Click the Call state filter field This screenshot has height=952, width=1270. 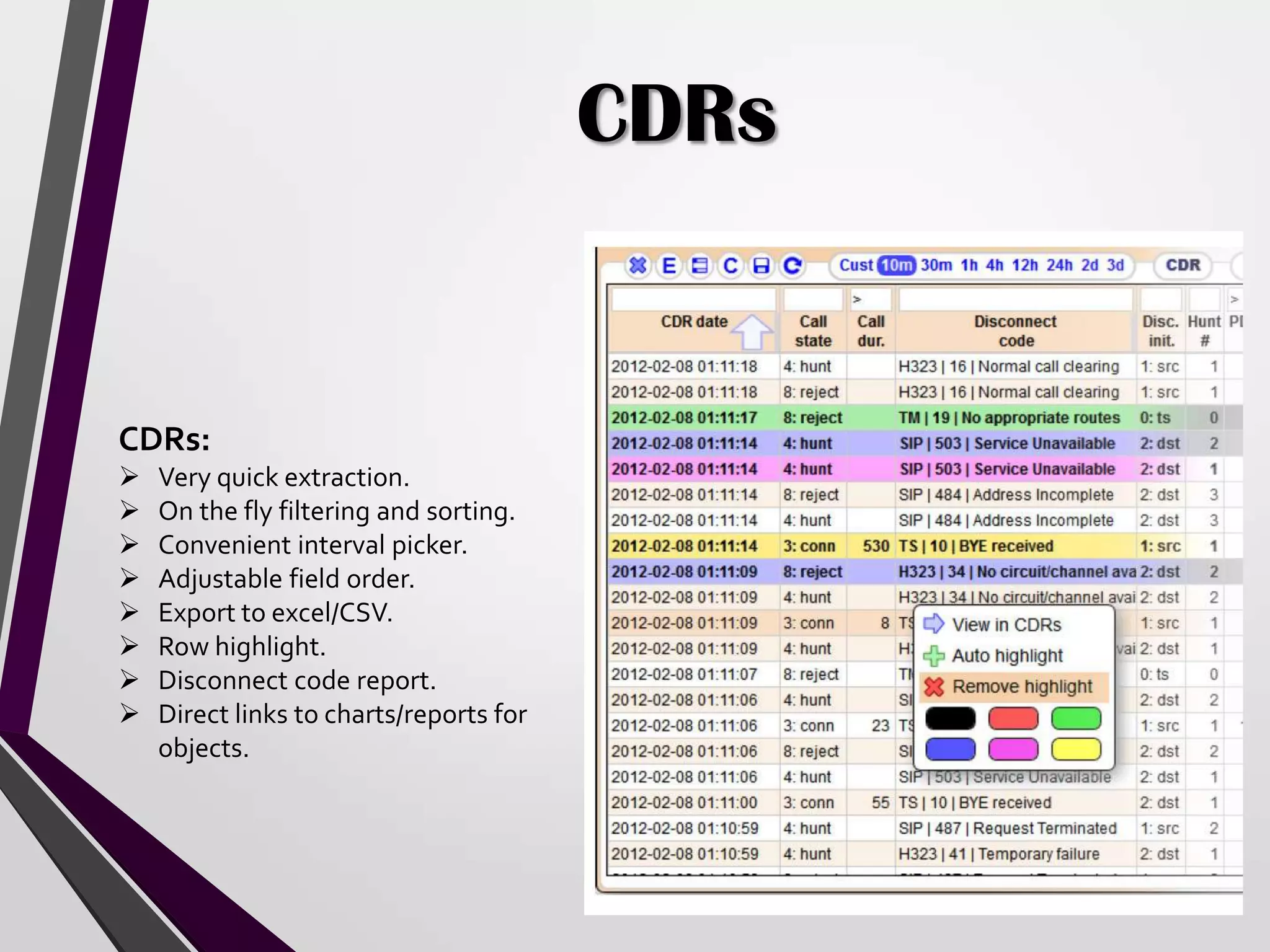point(813,299)
